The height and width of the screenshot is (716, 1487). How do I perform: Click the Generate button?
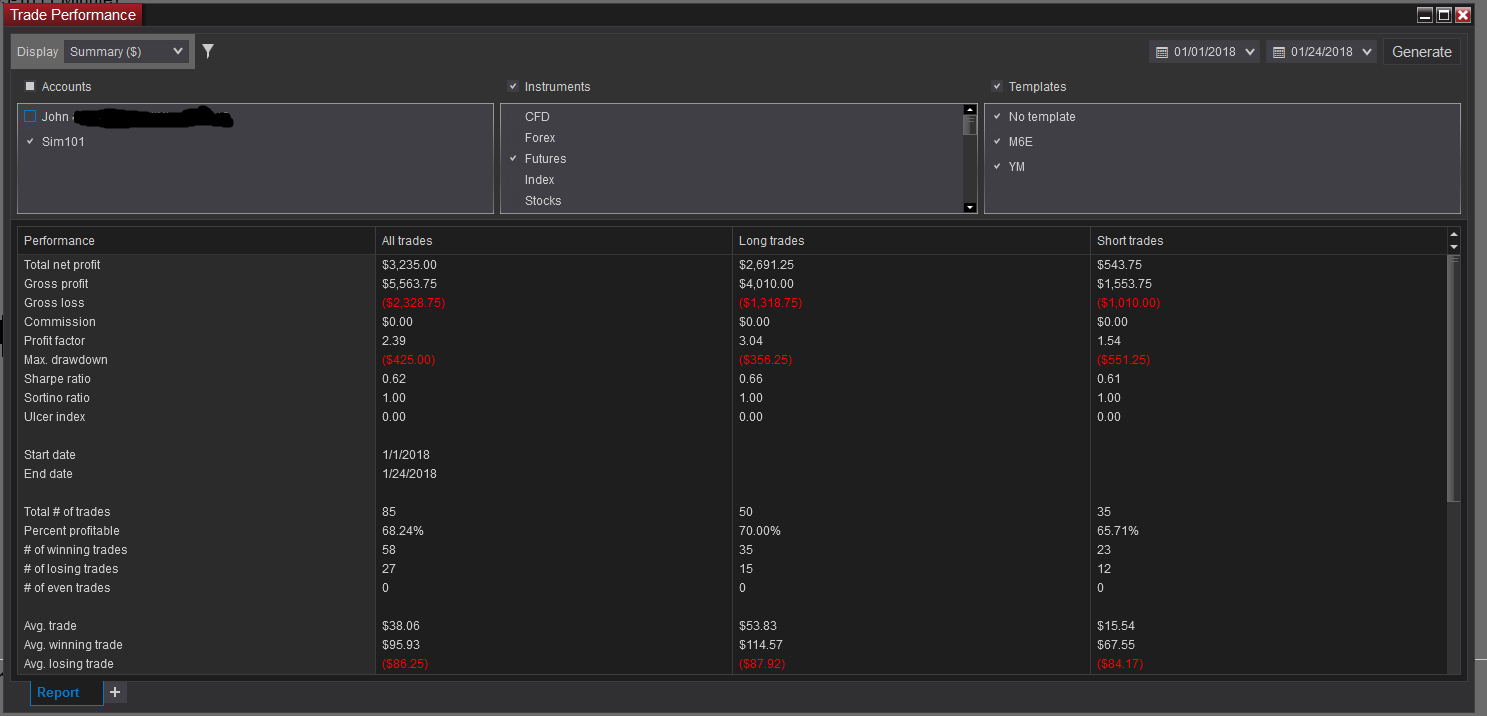pyautogui.click(x=1421, y=52)
